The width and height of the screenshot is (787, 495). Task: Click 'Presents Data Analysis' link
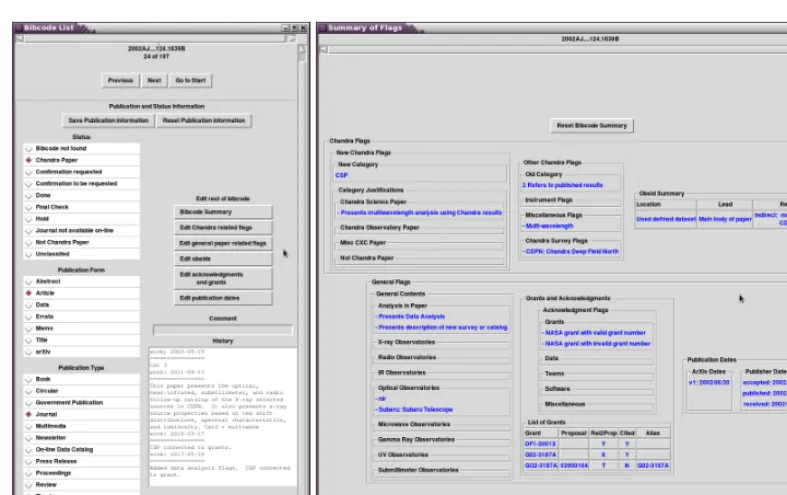point(412,317)
